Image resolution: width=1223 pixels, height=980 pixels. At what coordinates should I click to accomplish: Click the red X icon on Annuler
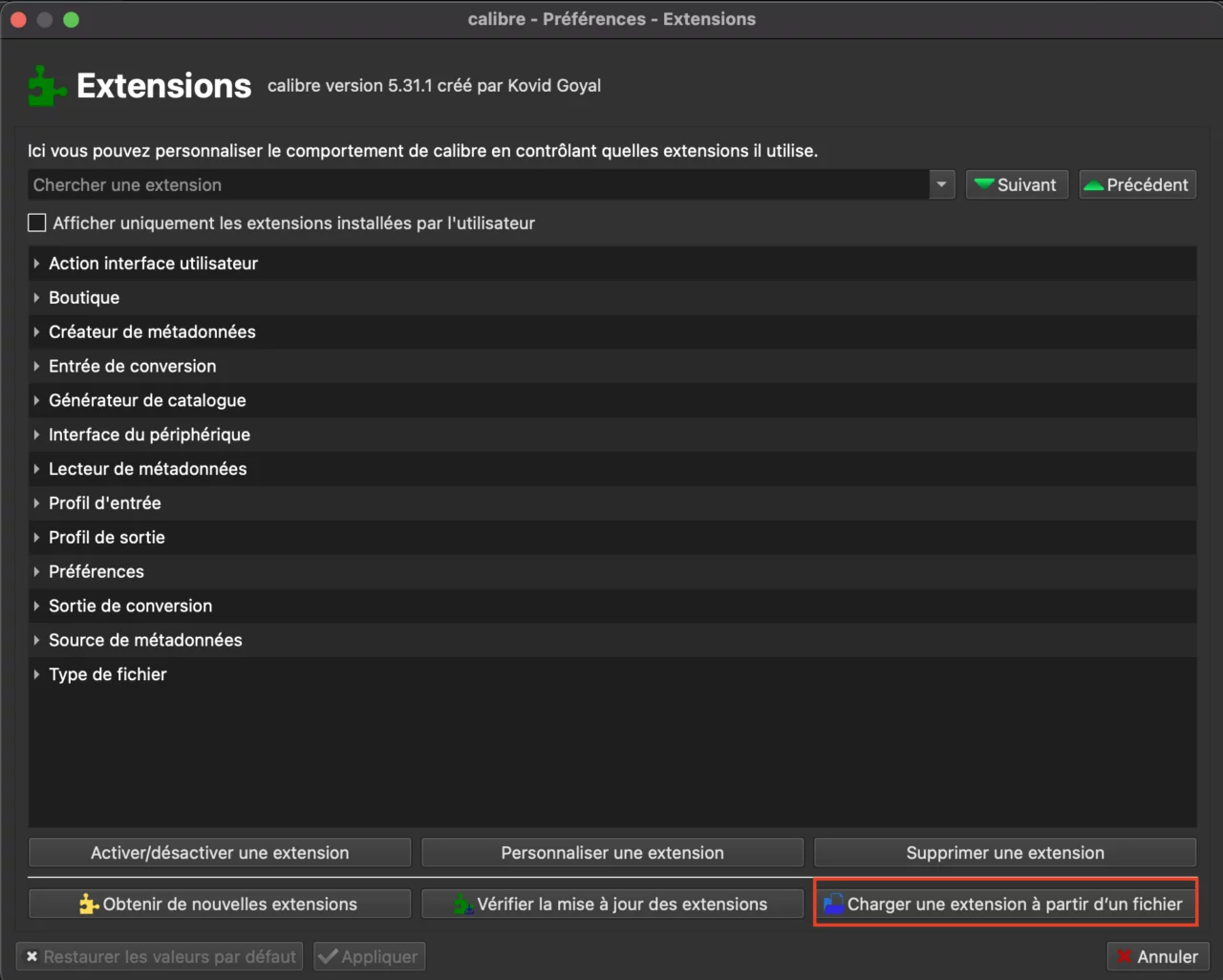[x=1125, y=956]
